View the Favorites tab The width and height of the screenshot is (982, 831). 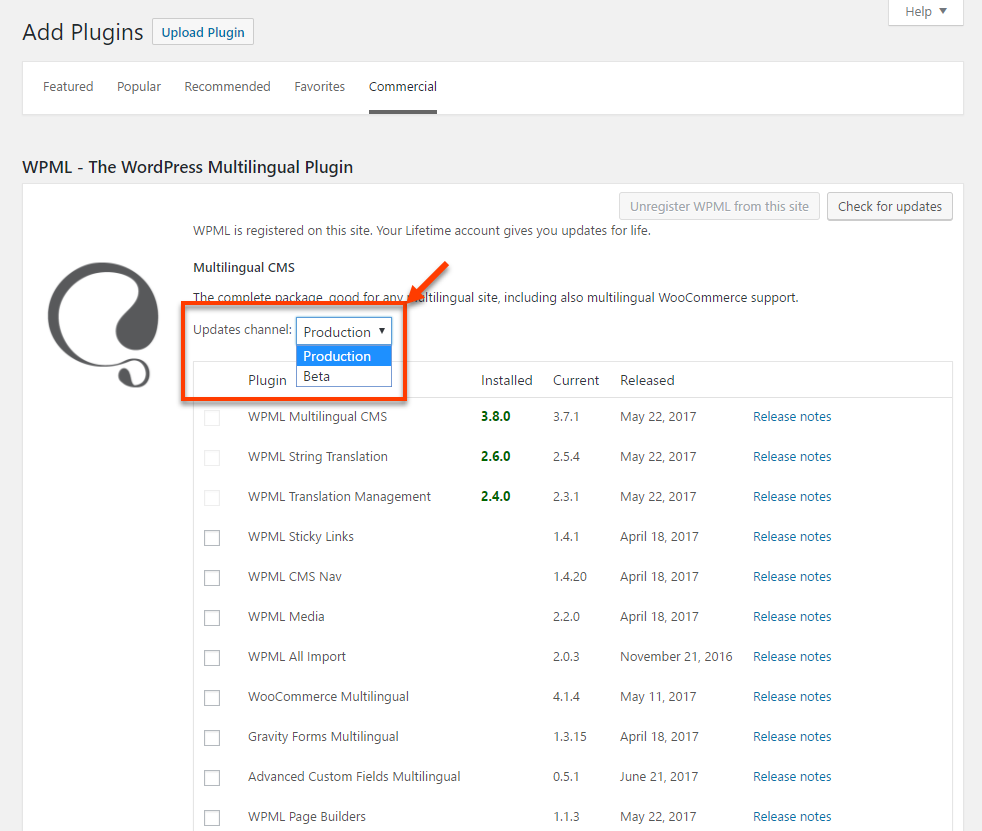[x=319, y=86]
